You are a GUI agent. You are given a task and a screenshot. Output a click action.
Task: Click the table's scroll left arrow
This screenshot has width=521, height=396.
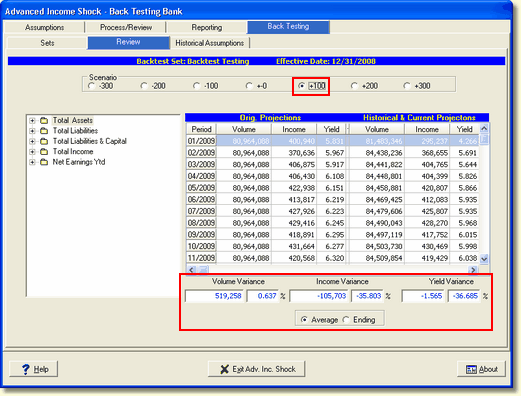tap(191, 270)
